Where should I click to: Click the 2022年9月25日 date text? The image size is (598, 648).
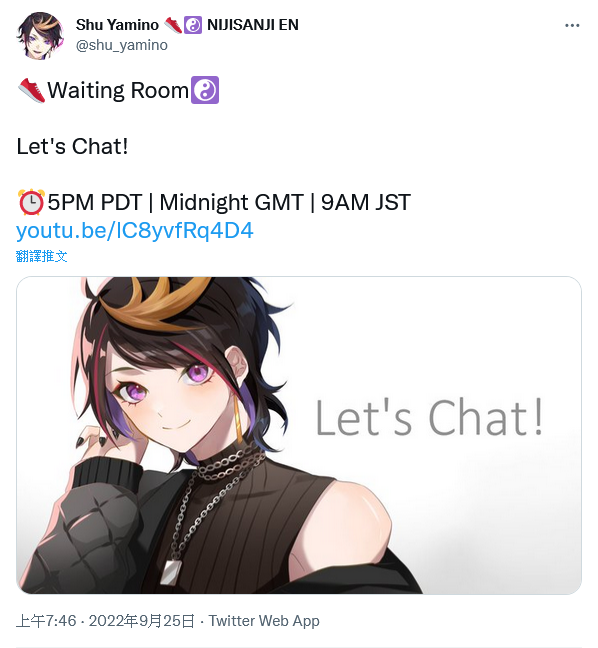[141, 621]
